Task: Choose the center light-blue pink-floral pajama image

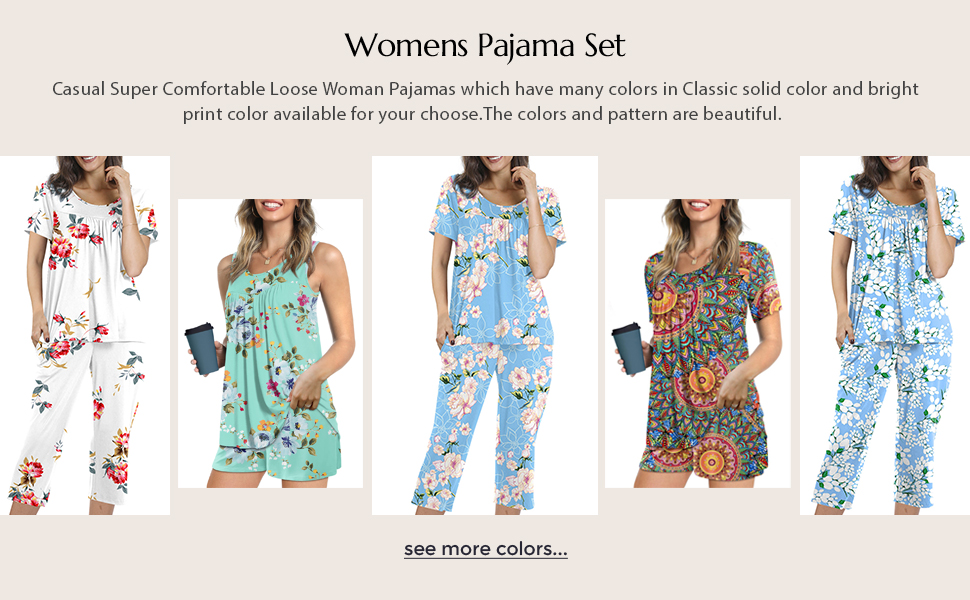Action: [485, 335]
